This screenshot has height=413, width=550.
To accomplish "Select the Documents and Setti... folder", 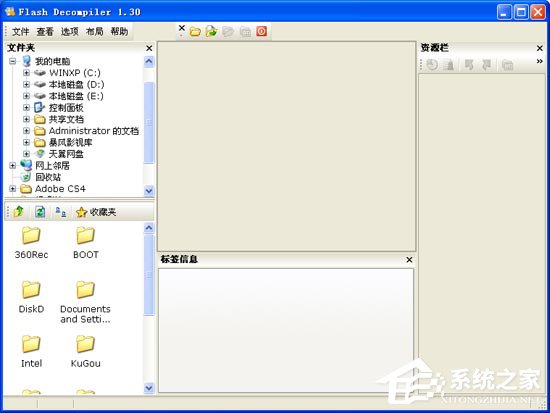I will pos(85,302).
